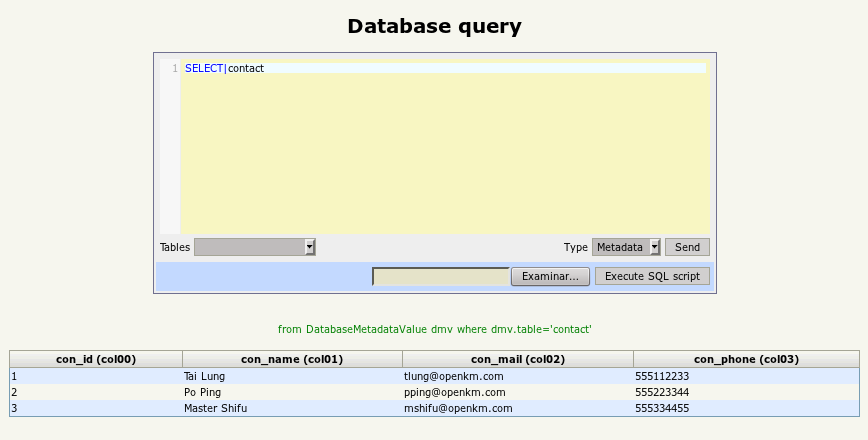Click the Send button
This screenshot has height=440, width=868.
687,247
